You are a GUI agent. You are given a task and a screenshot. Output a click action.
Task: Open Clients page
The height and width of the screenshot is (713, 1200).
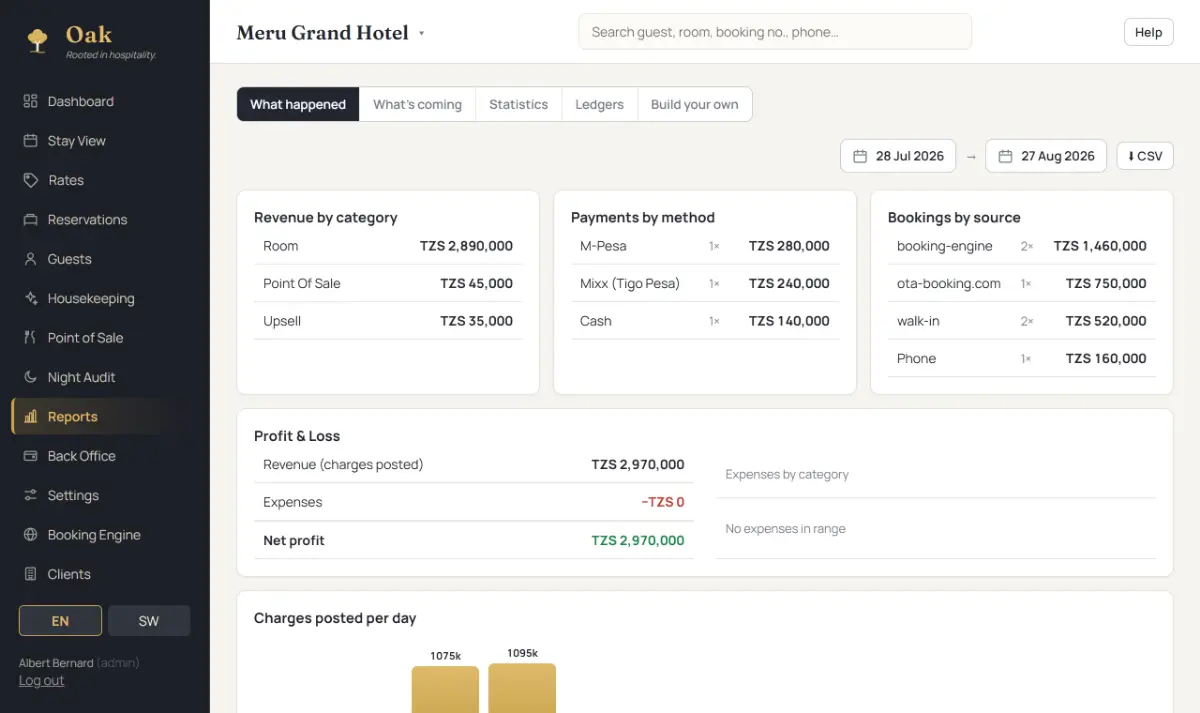pyautogui.click(x=69, y=574)
